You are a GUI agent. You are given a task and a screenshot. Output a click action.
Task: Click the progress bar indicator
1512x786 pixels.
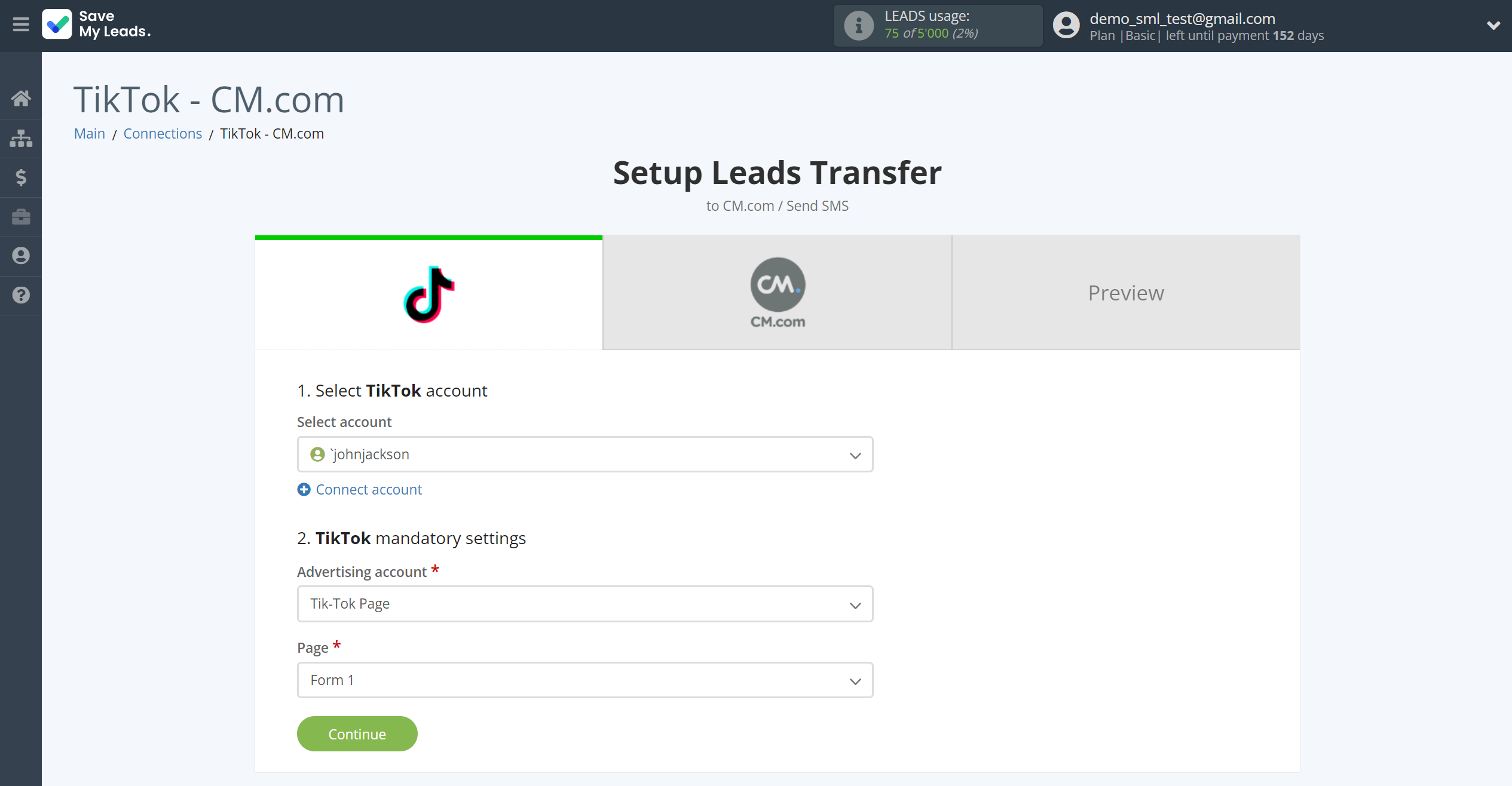pos(429,238)
